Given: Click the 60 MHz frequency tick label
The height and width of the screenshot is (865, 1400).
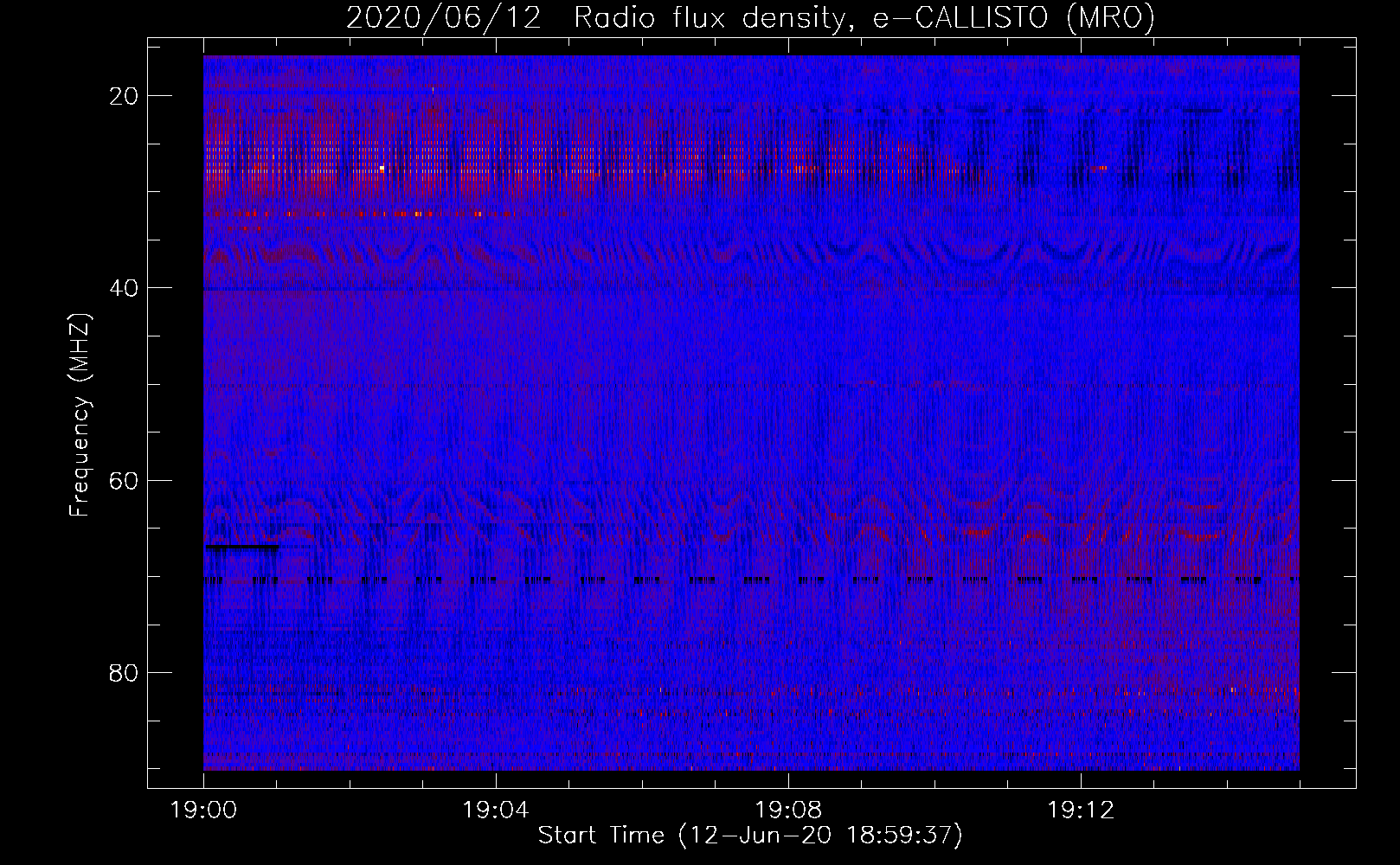Looking at the screenshot, I should pos(124,480).
